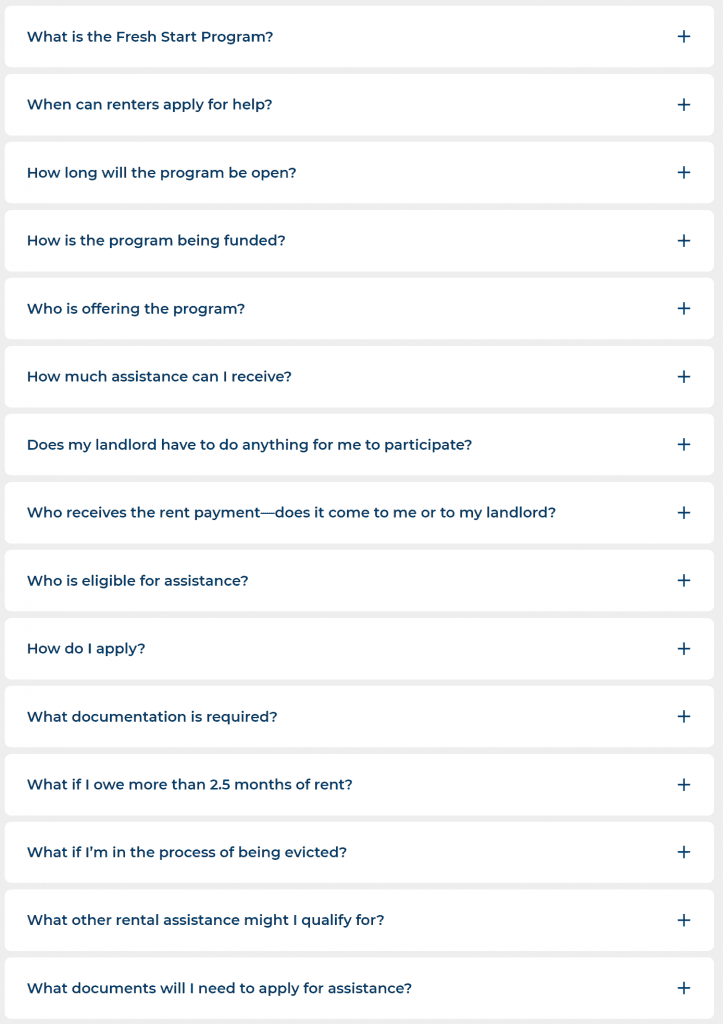Click the 'What is the Fresh Start Program?' text

(x=150, y=37)
